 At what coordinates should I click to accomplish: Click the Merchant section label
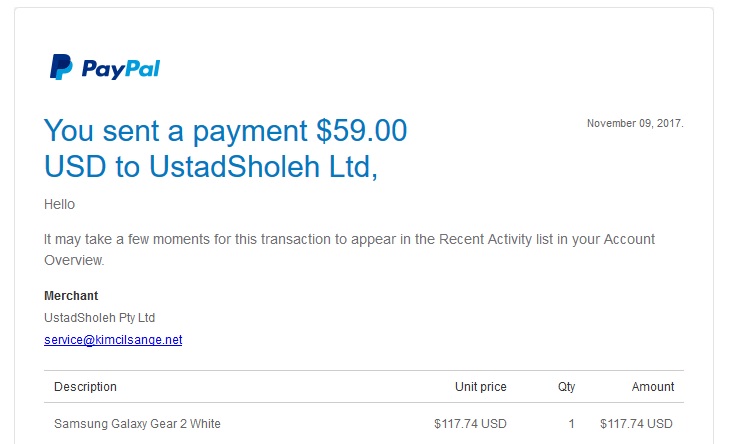(x=71, y=296)
